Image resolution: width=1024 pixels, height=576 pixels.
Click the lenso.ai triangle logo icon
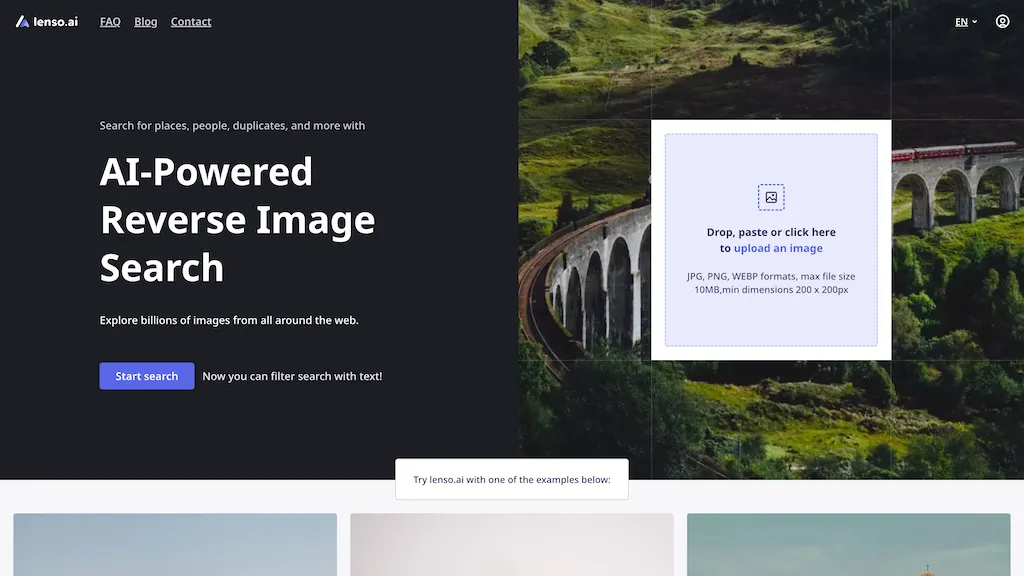[x=22, y=21]
